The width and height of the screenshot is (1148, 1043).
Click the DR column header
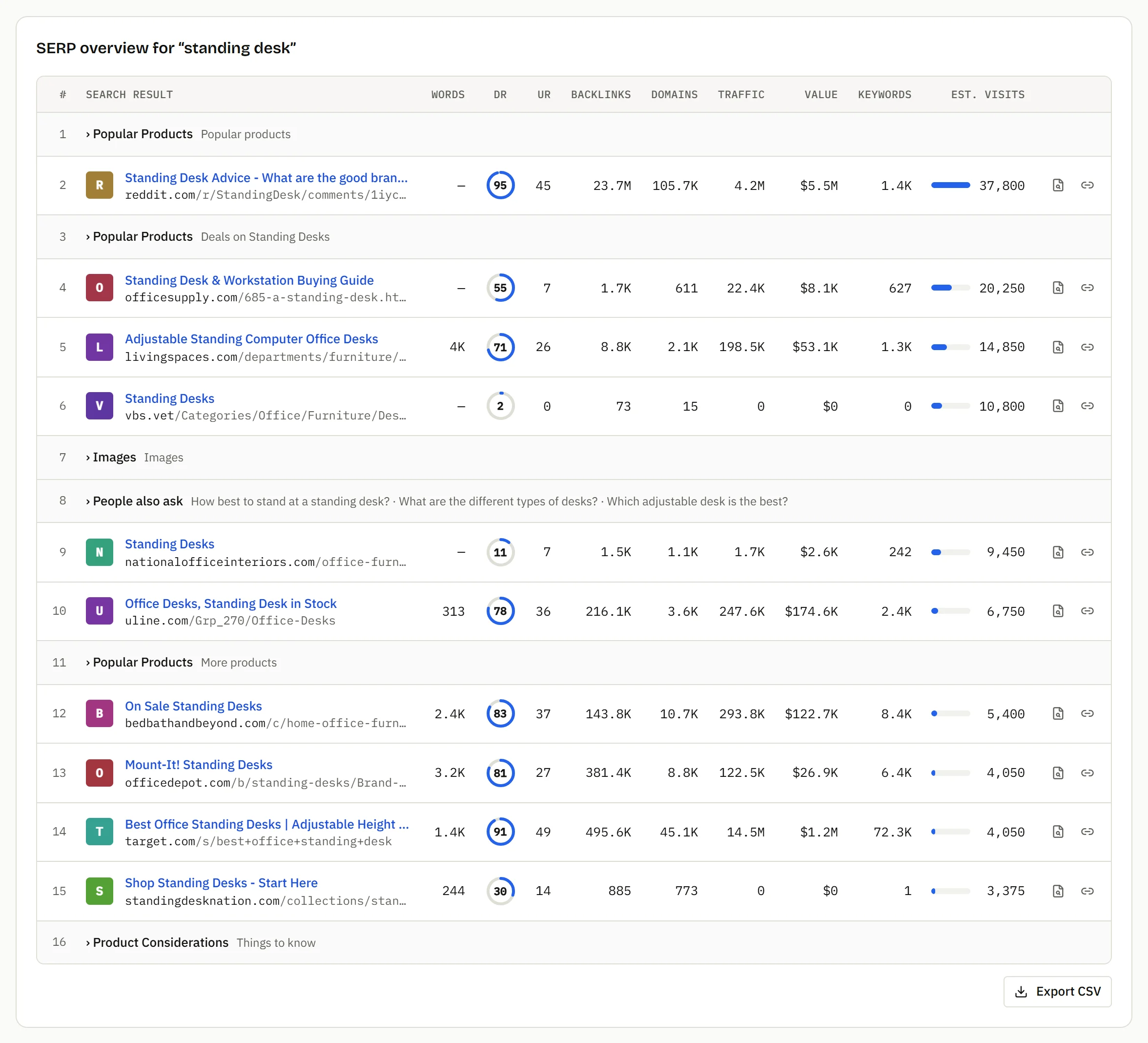click(x=500, y=95)
